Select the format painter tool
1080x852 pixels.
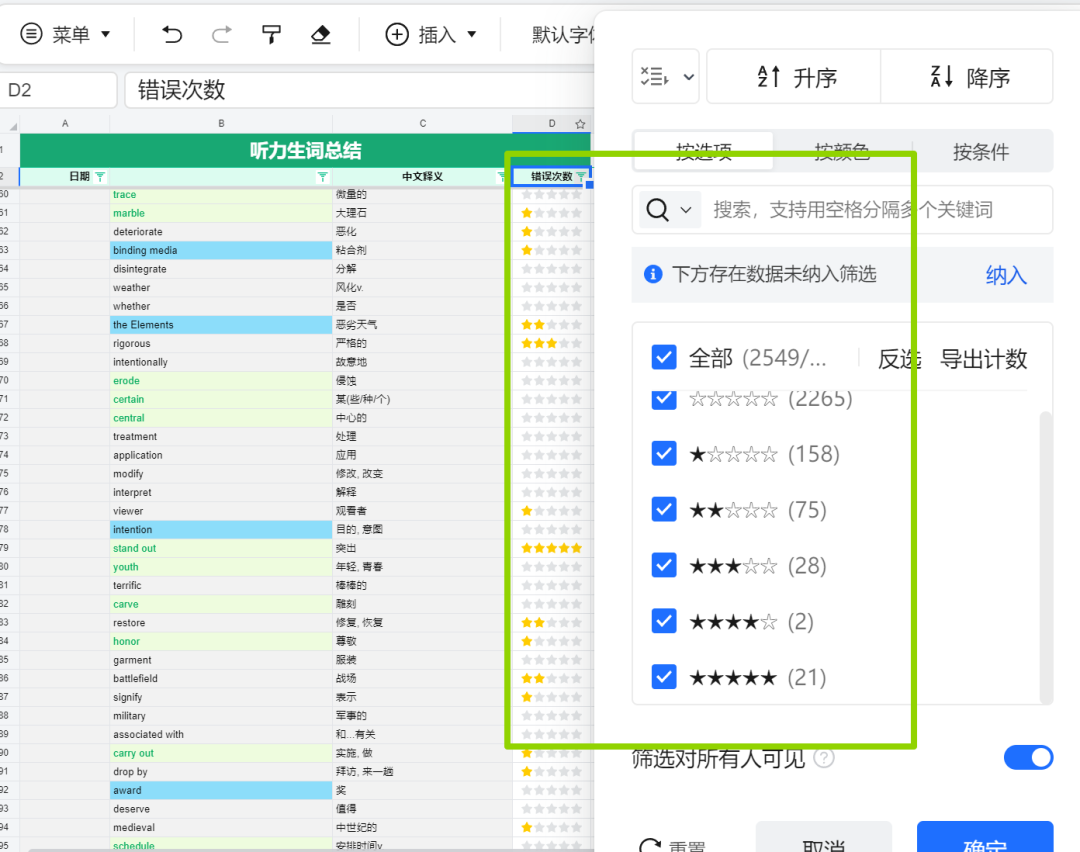271,35
